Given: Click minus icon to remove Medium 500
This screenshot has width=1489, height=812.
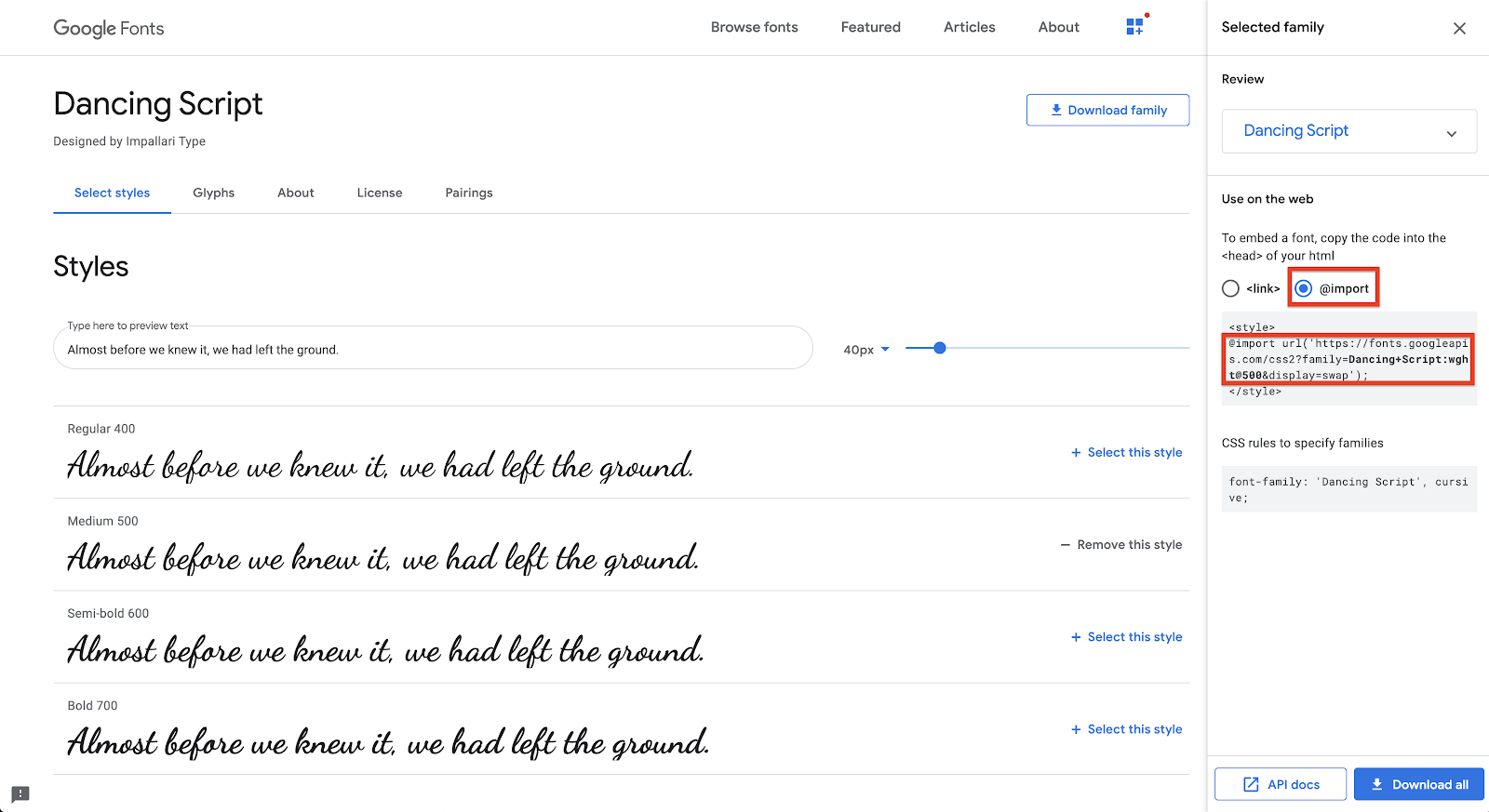Looking at the screenshot, I should click(1065, 545).
